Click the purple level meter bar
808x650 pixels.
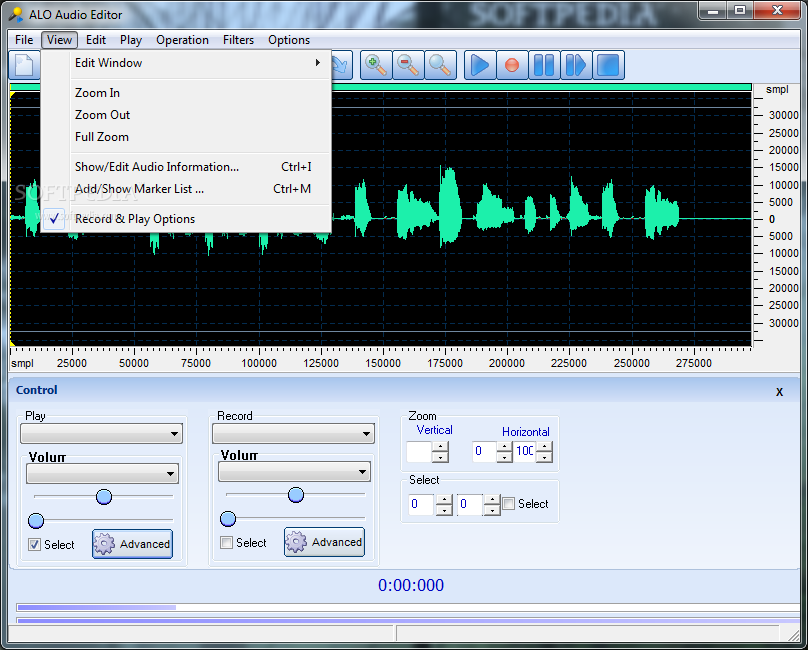[97, 608]
